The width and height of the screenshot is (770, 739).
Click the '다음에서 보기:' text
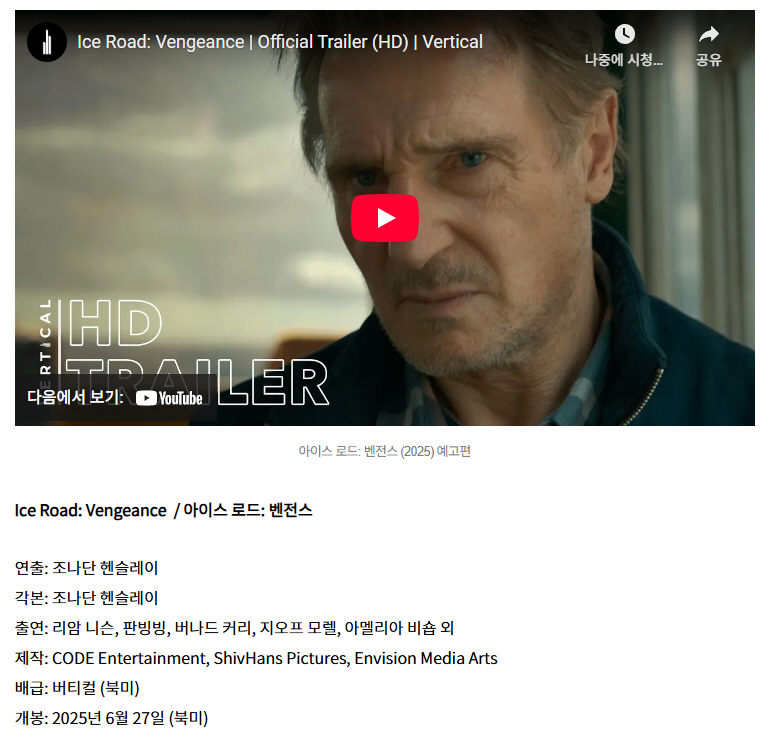(75, 397)
